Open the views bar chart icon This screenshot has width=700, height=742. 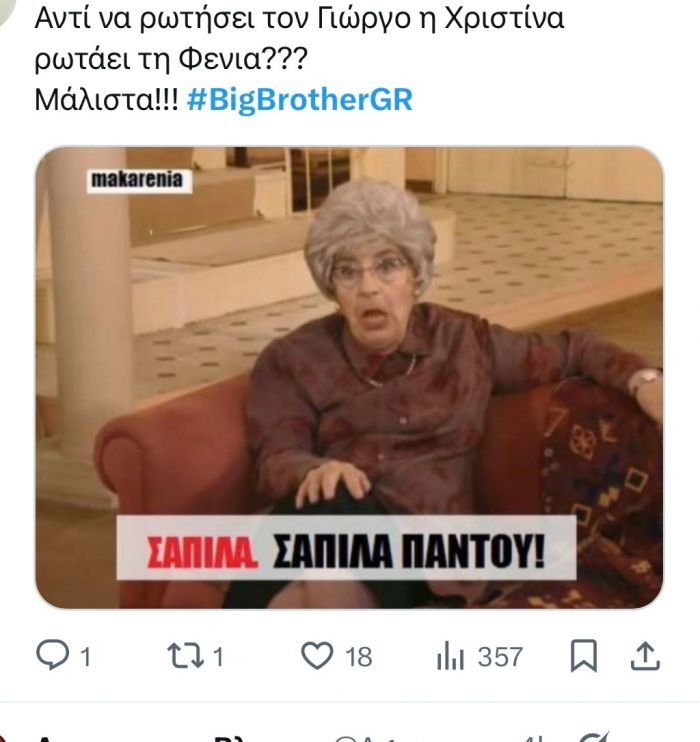click(x=450, y=657)
